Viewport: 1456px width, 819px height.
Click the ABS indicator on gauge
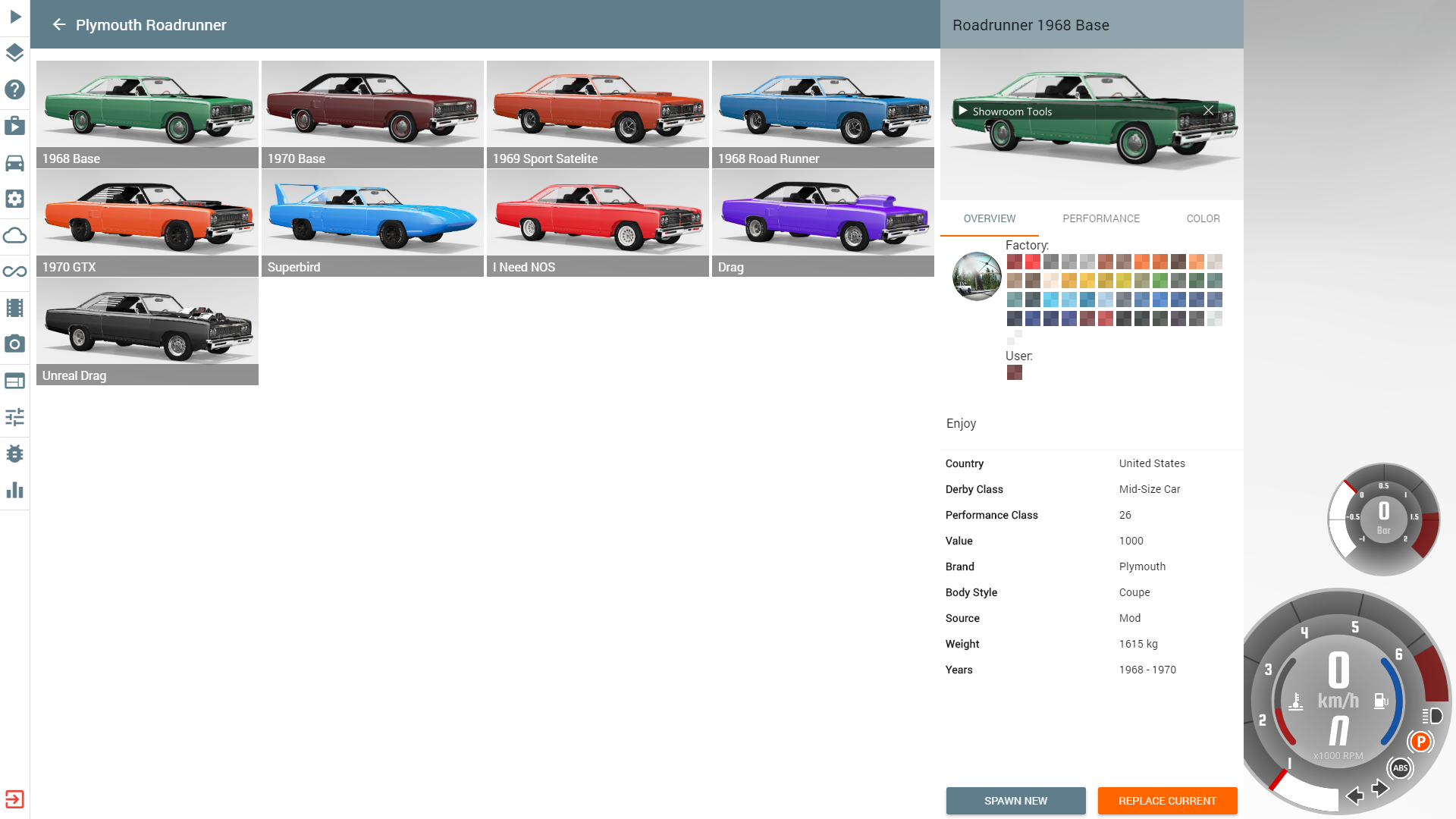click(x=1400, y=768)
